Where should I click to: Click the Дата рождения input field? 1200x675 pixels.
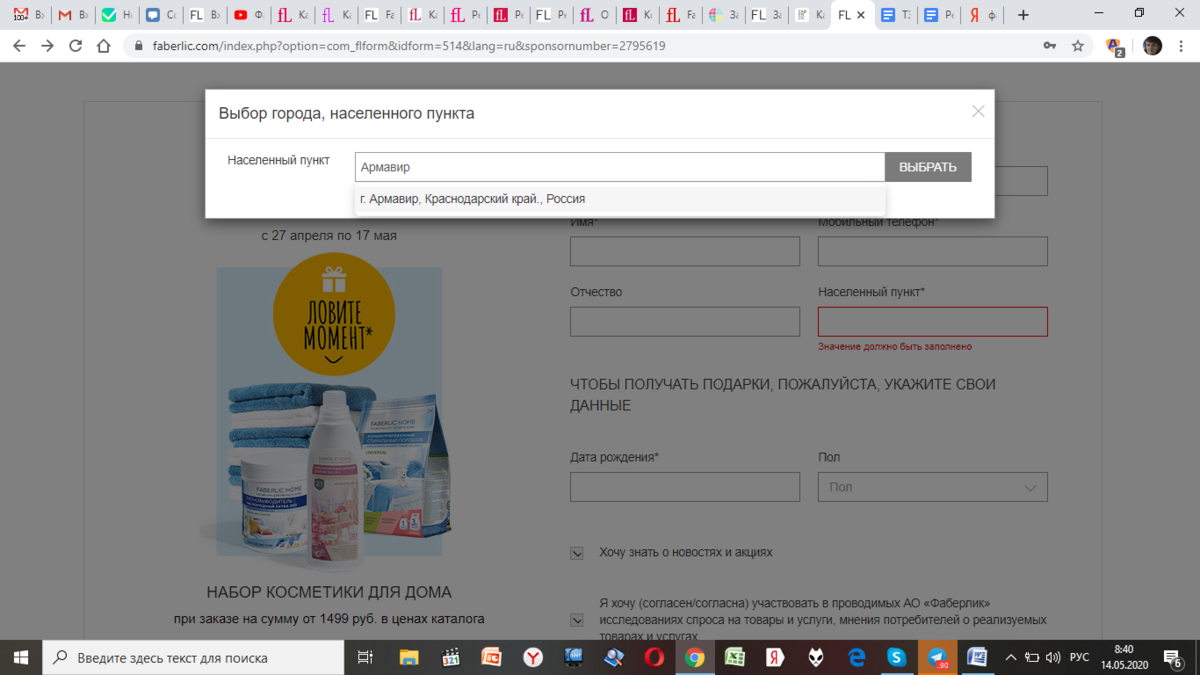tap(685, 487)
